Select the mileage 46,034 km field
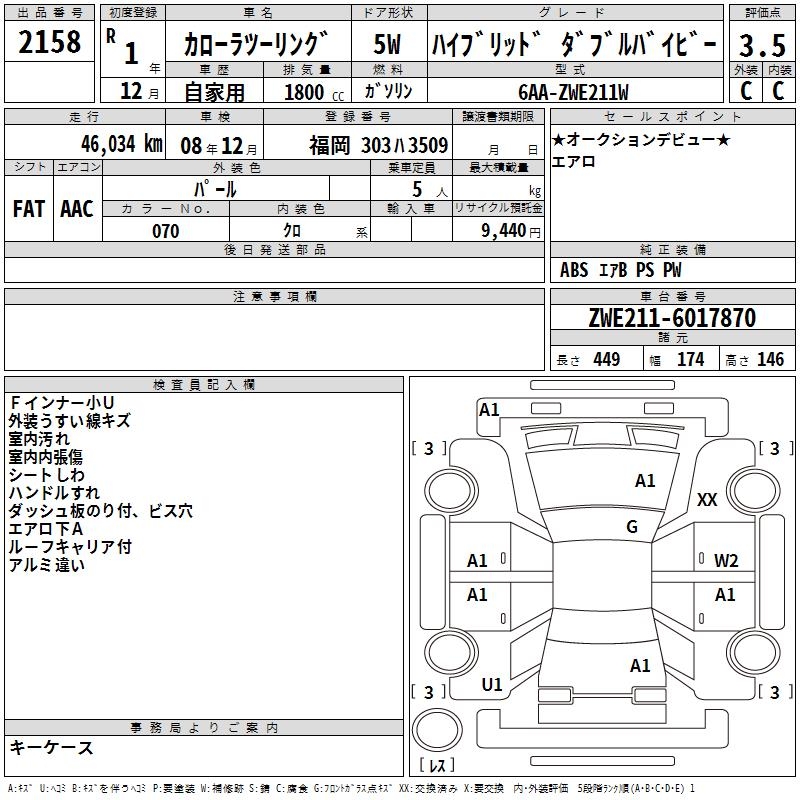800x800 pixels. 85,143
